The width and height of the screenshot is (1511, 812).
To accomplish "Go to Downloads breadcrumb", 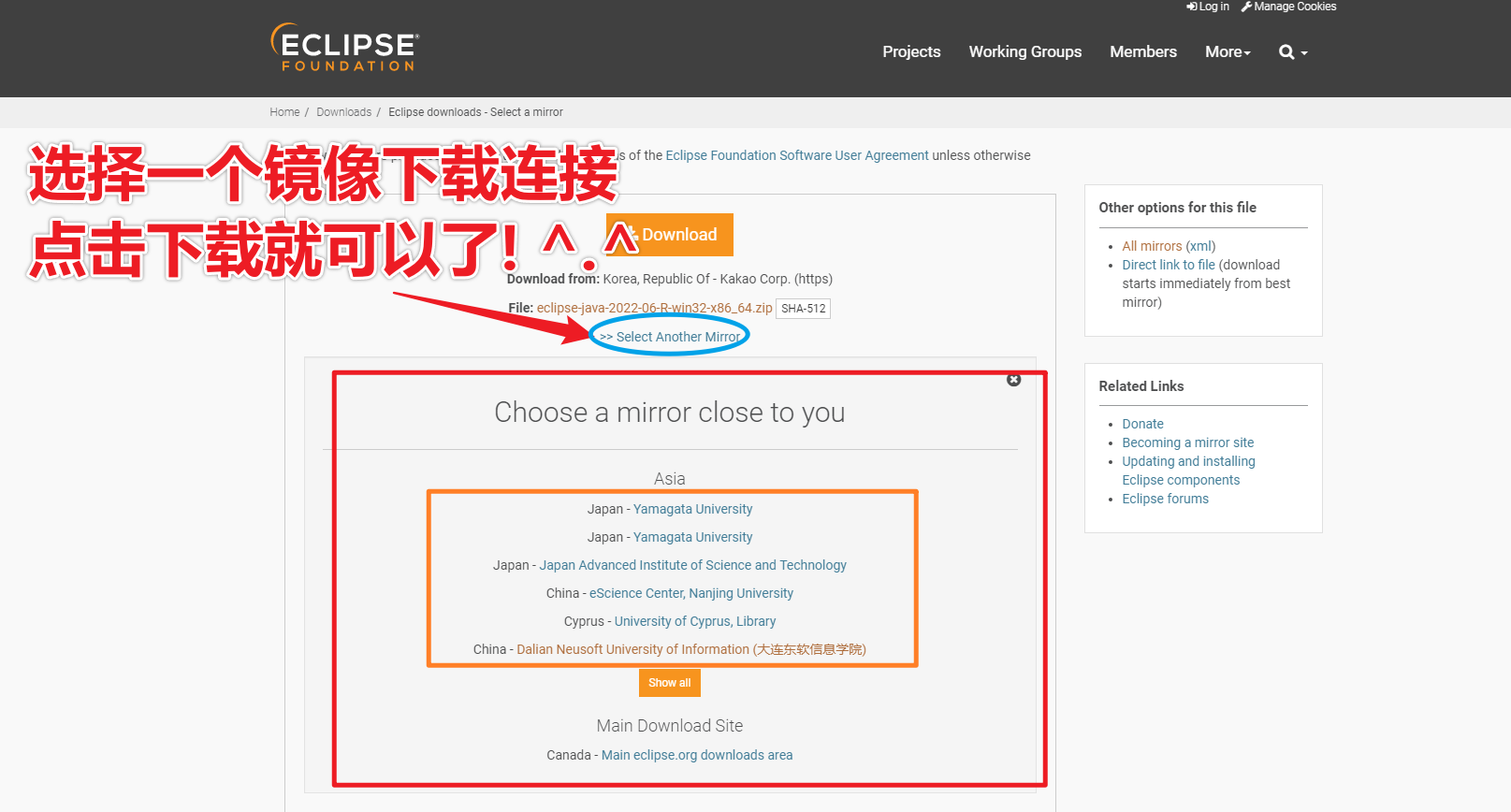I will coord(343,112).
